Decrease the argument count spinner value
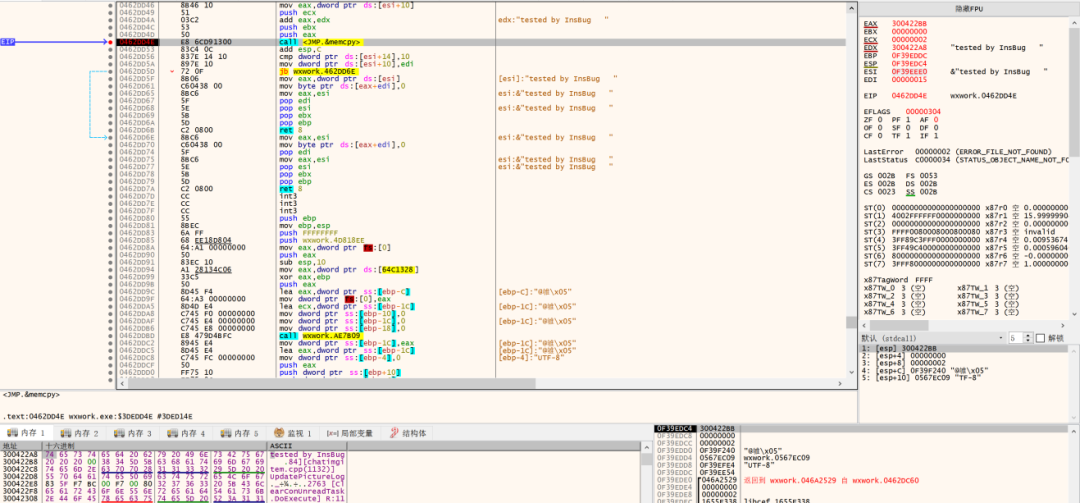Screen dimensions: 1080x503 (x=1026, y=342)
